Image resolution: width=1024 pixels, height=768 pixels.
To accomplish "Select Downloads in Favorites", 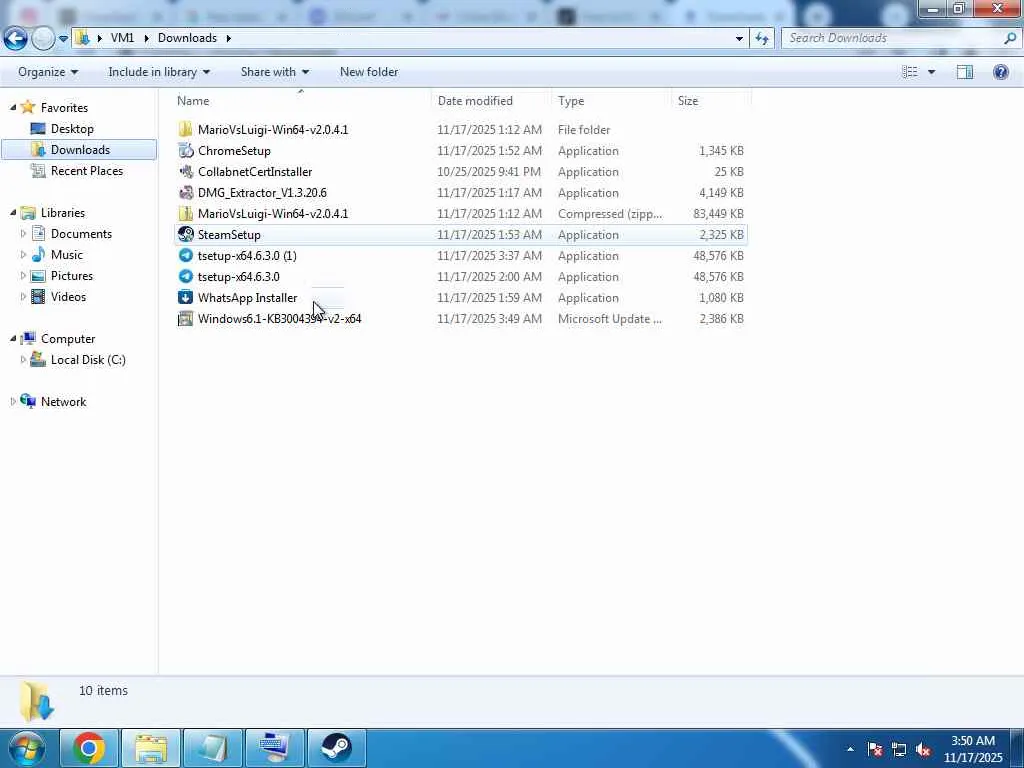I will tap(80, 150).
